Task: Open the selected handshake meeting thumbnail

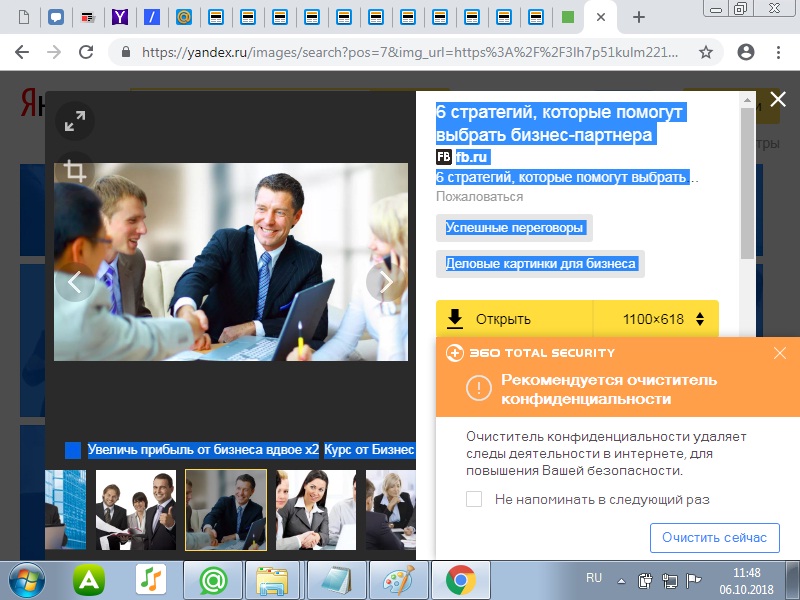Action: click(226, 510)
